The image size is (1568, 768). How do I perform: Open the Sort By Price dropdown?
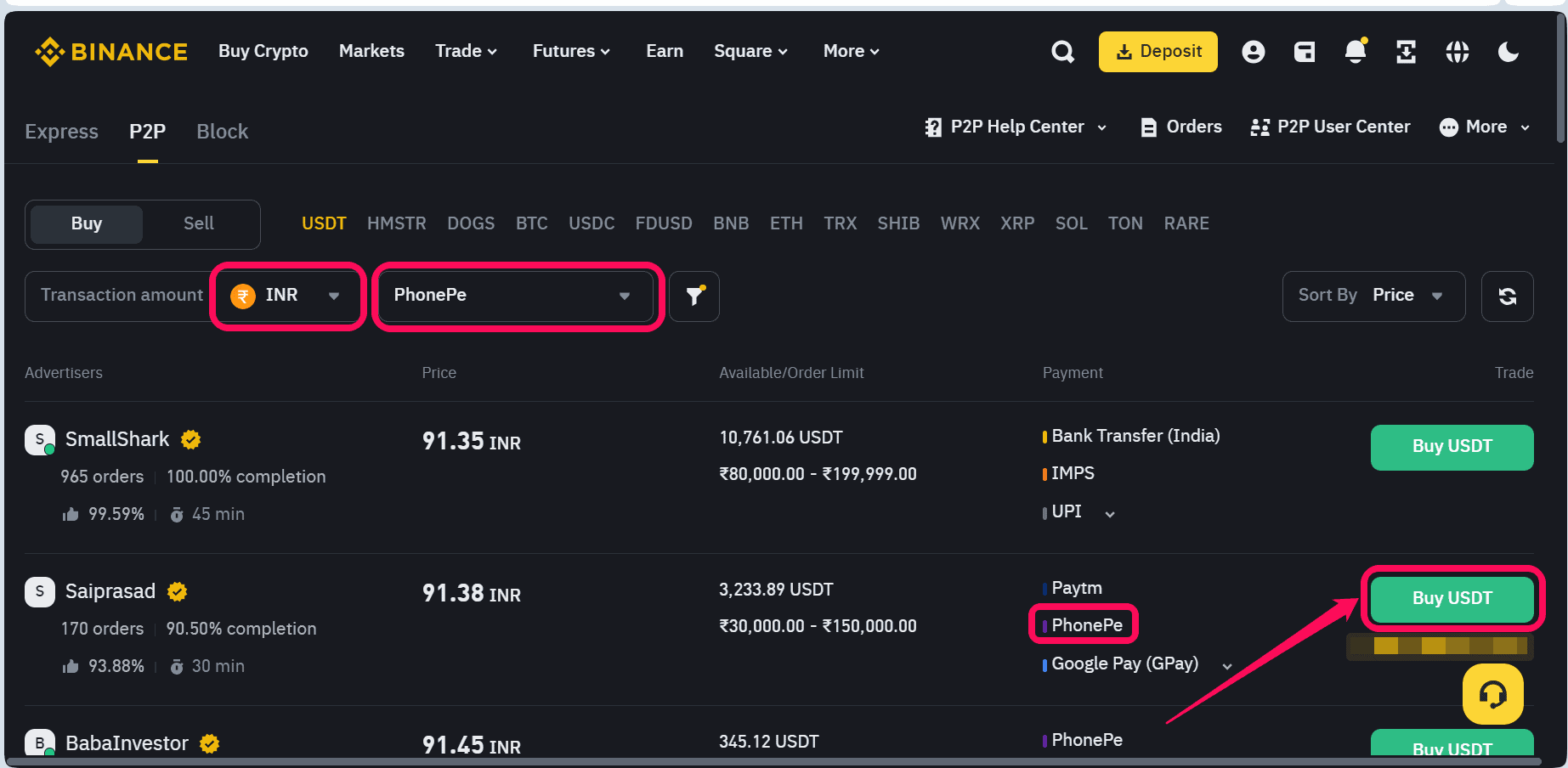click(1373, 296)
